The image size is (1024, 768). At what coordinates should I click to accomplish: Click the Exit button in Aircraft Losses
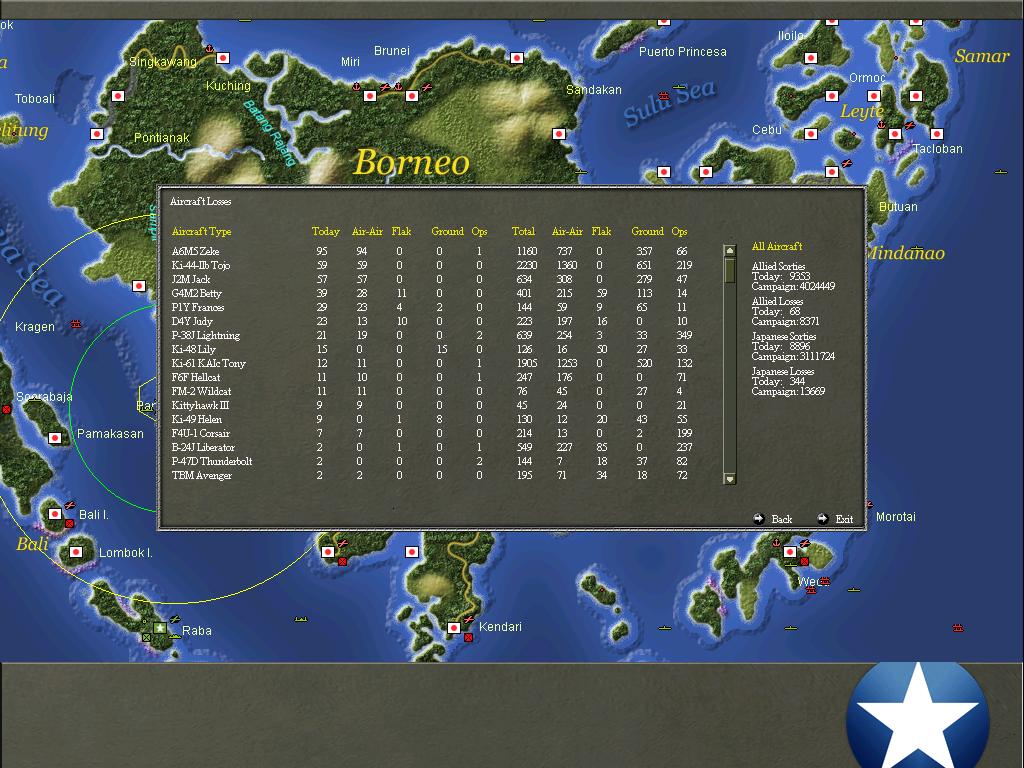tap(835, 519)
